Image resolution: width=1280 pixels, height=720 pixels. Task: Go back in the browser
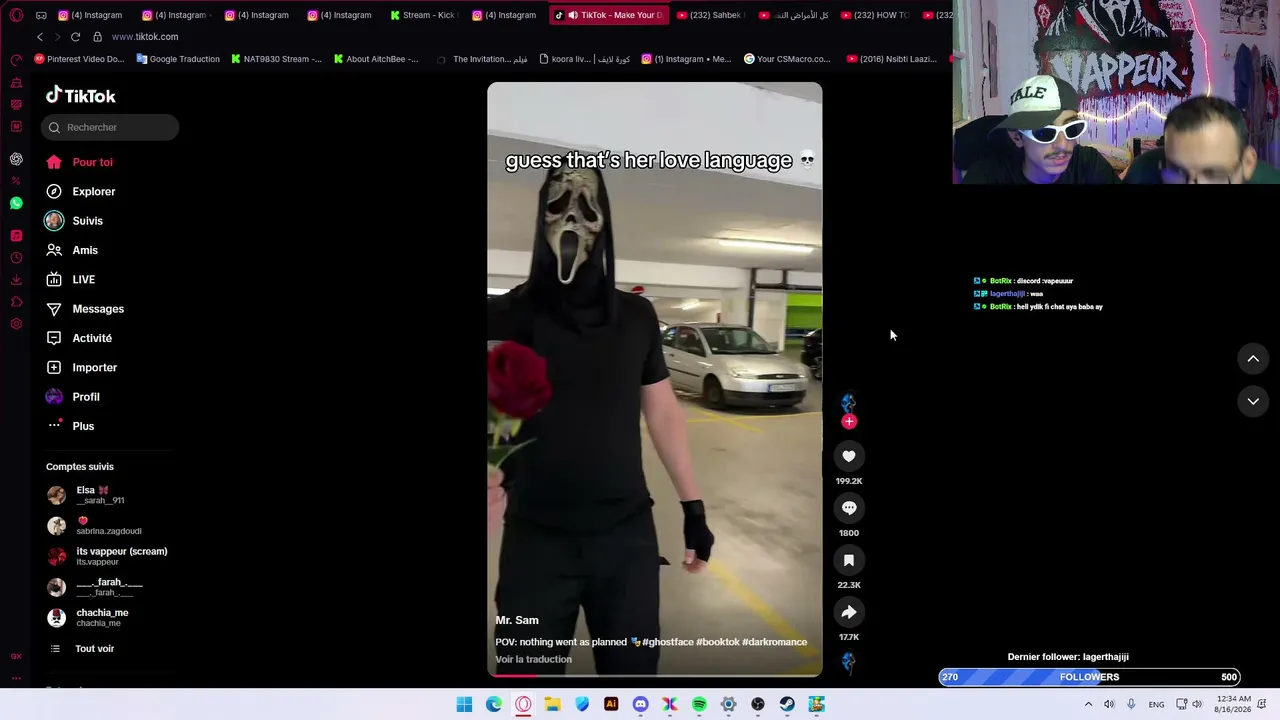coord(40,37)
